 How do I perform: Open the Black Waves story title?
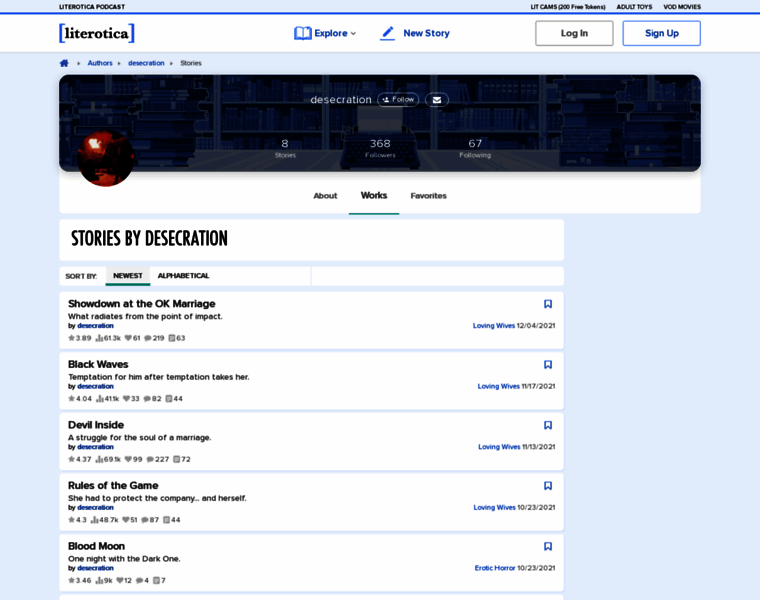98,364
